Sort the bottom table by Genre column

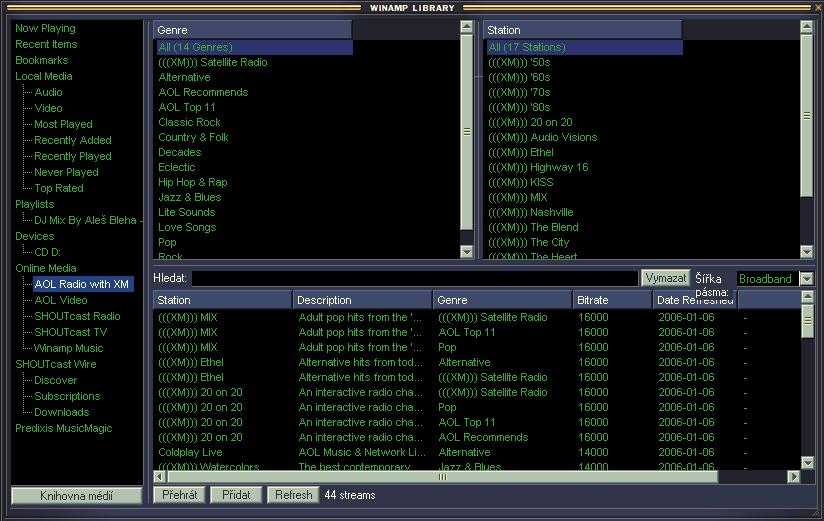coord(502,300)
